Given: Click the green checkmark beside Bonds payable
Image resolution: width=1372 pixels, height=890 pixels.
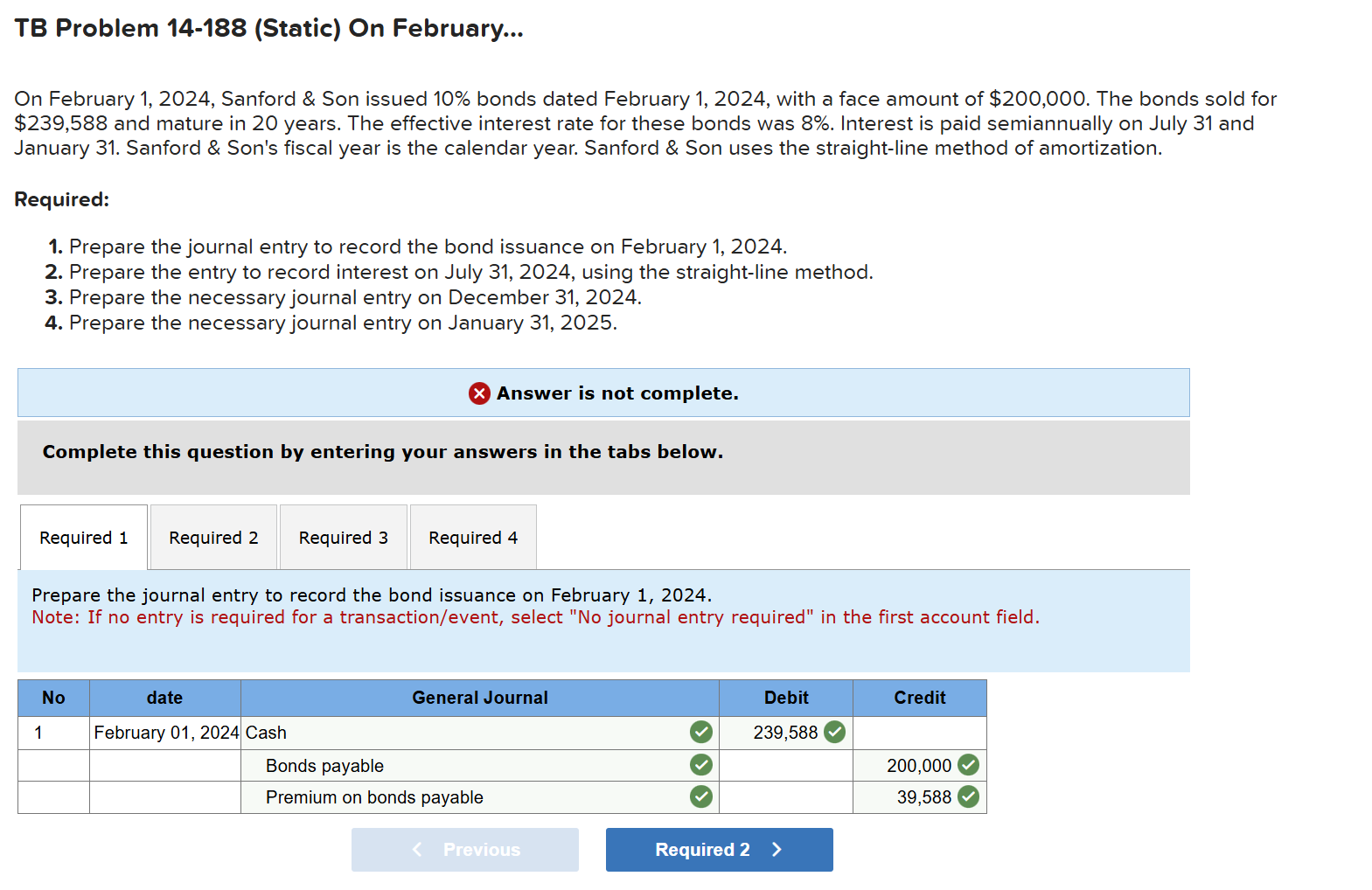Looking at the screenshot, I should 700,765.
